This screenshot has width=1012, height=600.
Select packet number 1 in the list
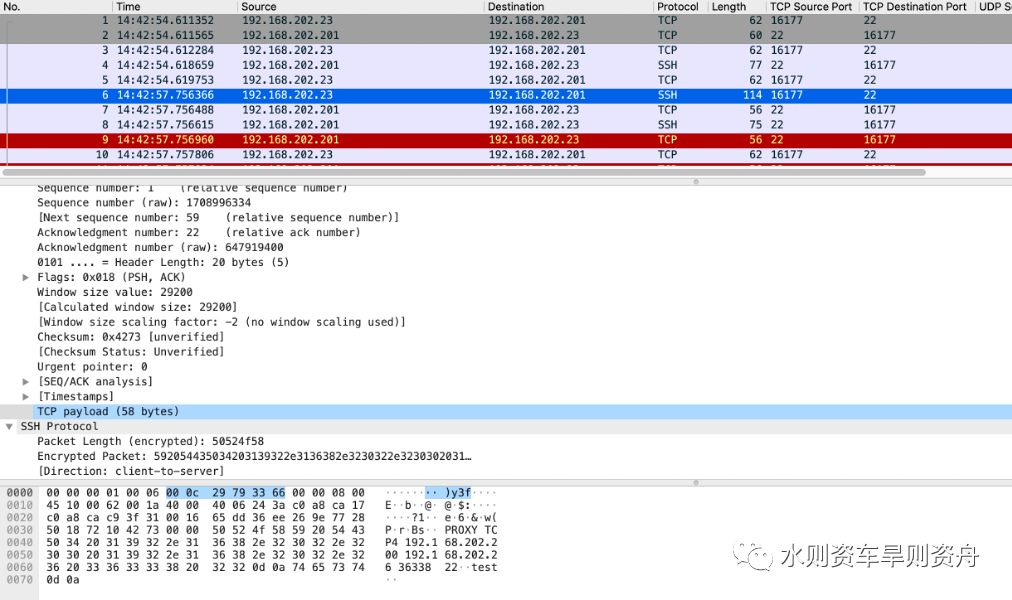click(x=300, y=20)
